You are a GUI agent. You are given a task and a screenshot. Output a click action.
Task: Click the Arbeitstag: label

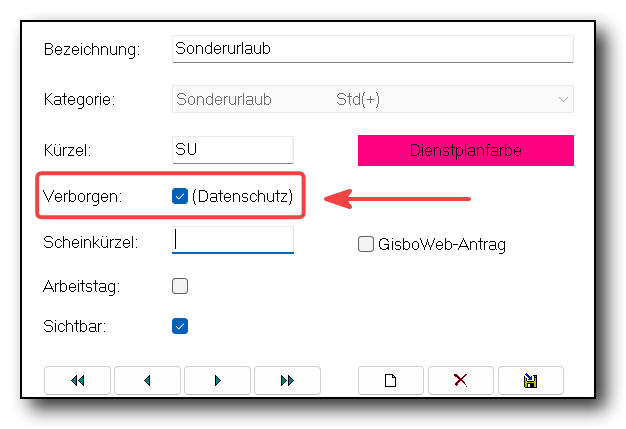(81, 287)
